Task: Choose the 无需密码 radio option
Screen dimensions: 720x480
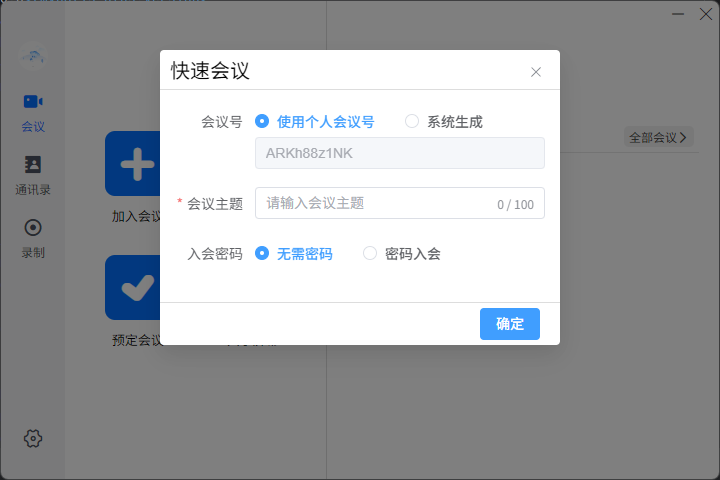Action: [x=262, y=253]
